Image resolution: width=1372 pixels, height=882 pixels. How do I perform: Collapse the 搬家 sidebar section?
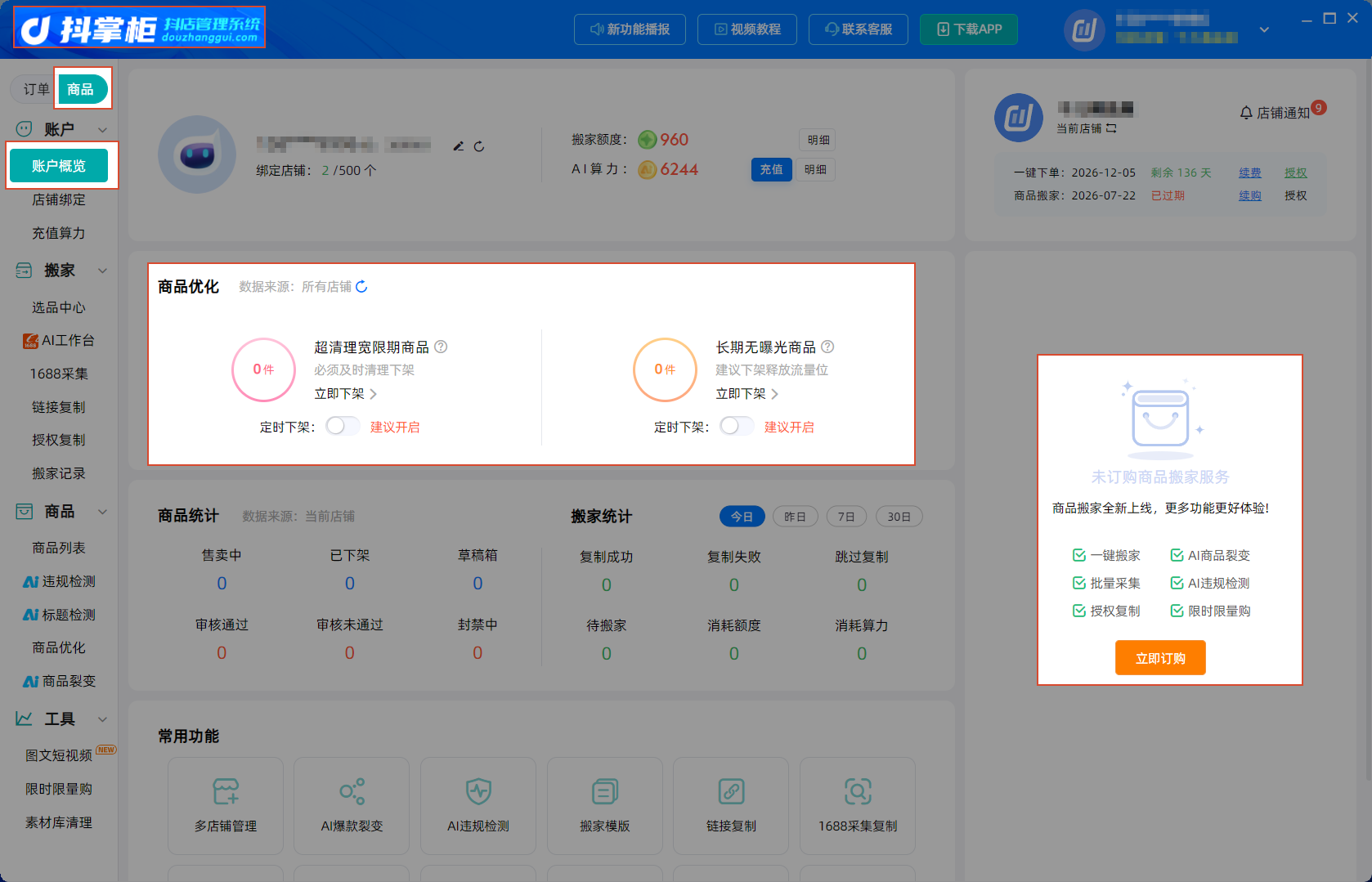102,271
